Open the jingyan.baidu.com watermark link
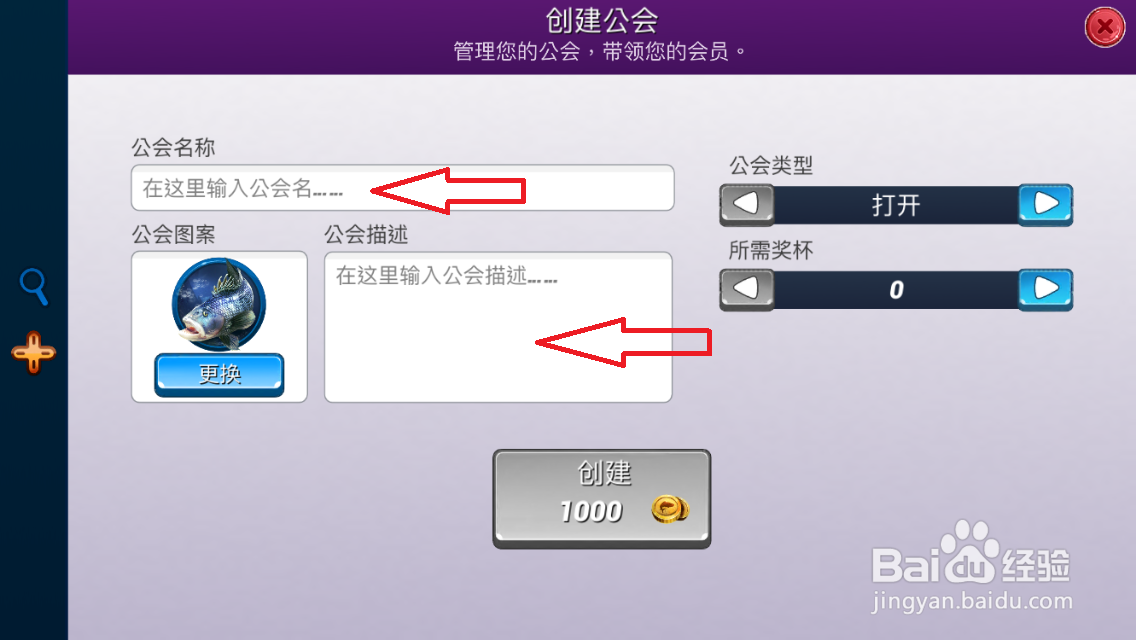The width and height of the screenshot is (1136, 640). pyautogui.click(x=972, y=601)
